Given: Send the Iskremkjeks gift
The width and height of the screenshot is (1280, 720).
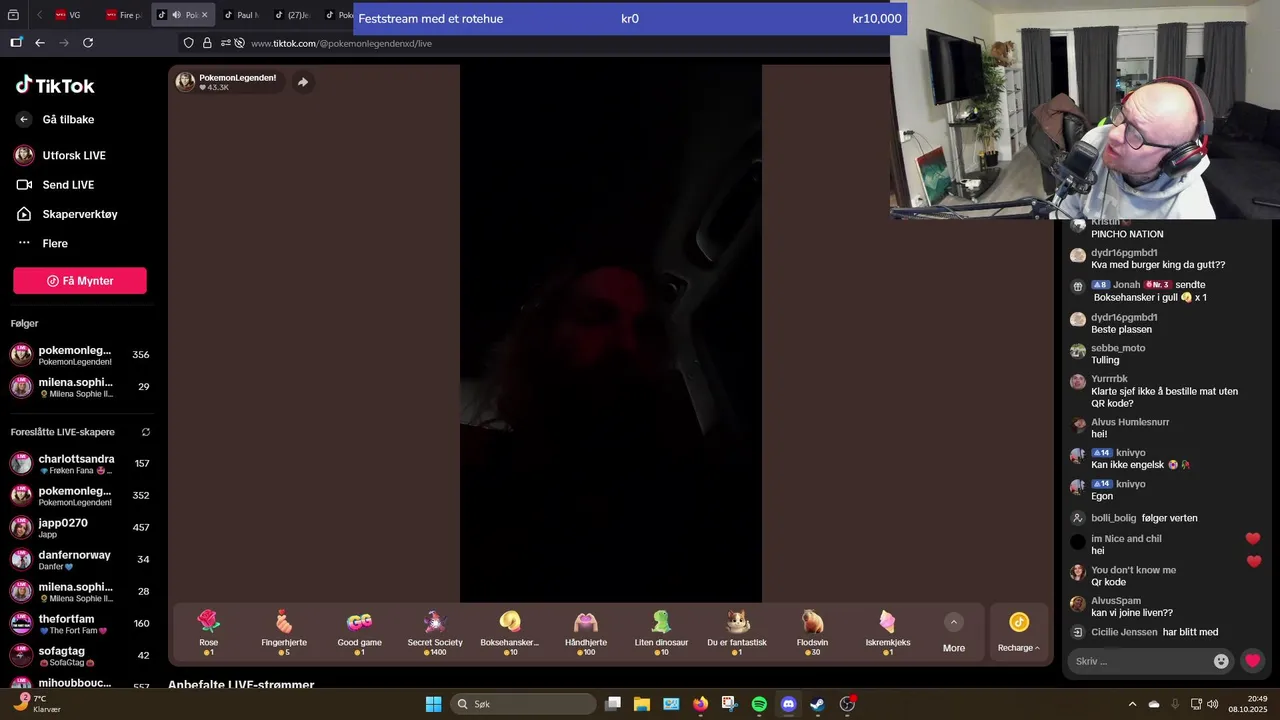Looking at the screenshot, I should tap(888, 633).
